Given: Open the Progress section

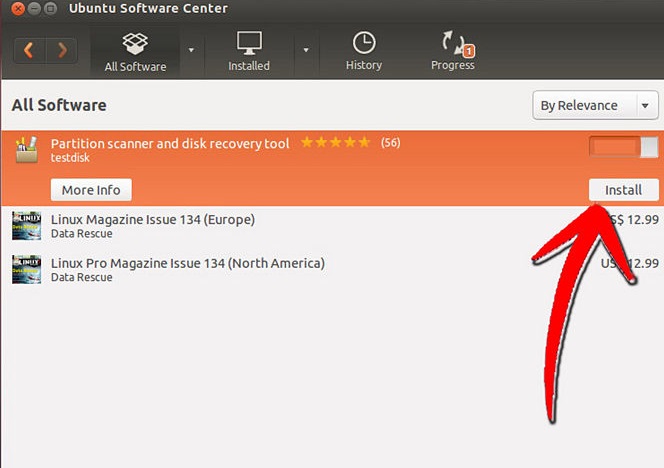Looking at the screenshot, I should (453, 52).
